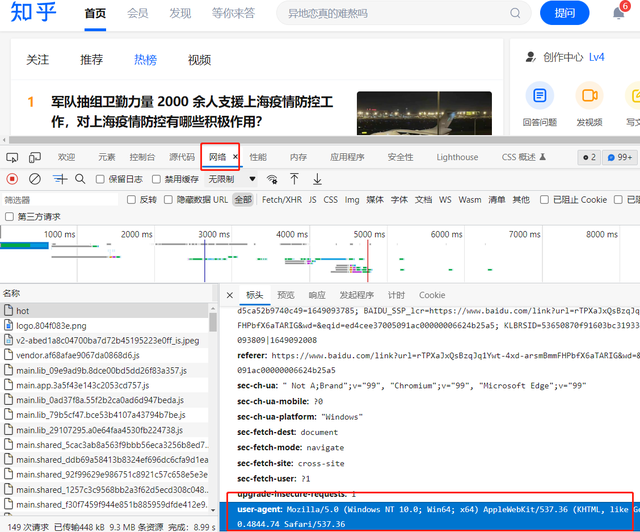Open the 安全性 tab
This screenshot has height=532, width=640.
click(x=400, y=157)
